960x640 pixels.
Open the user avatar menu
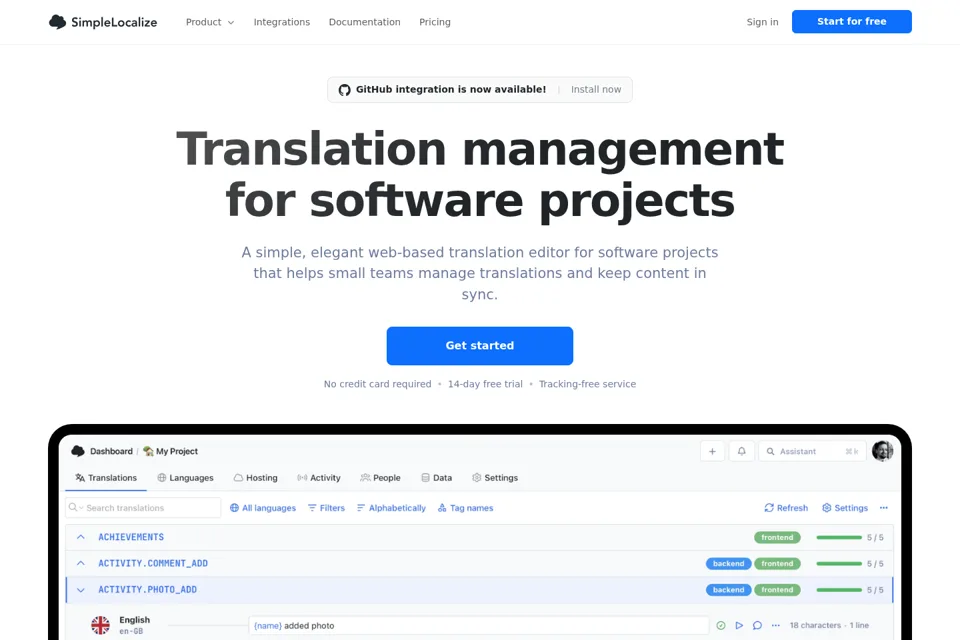pos(882,451)
